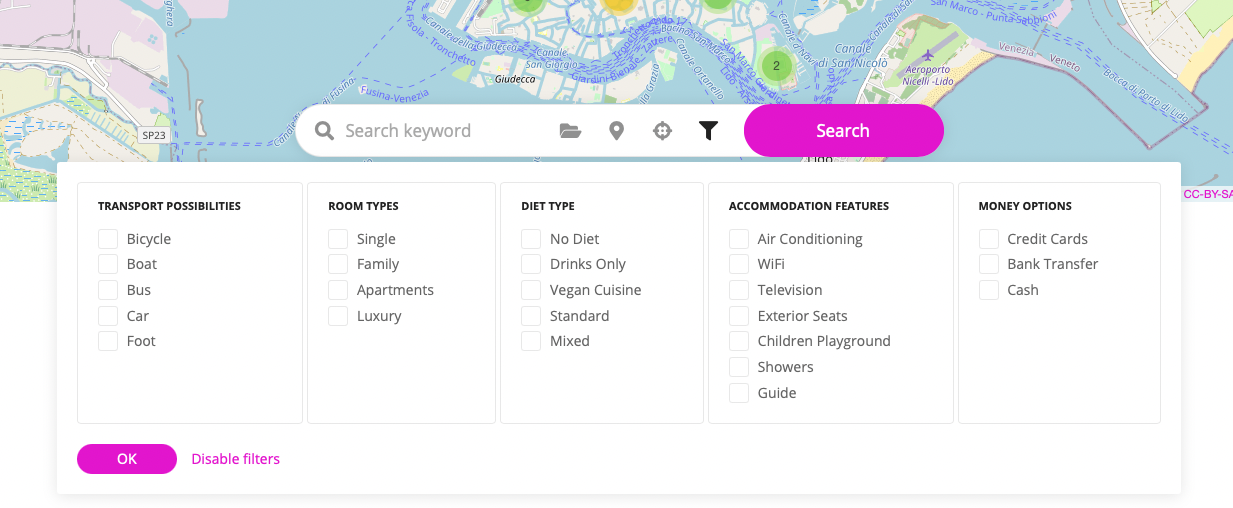Click the crosshair geolocation icon
Viewport: 1233px width, 508px height.
tap(662, 131)
